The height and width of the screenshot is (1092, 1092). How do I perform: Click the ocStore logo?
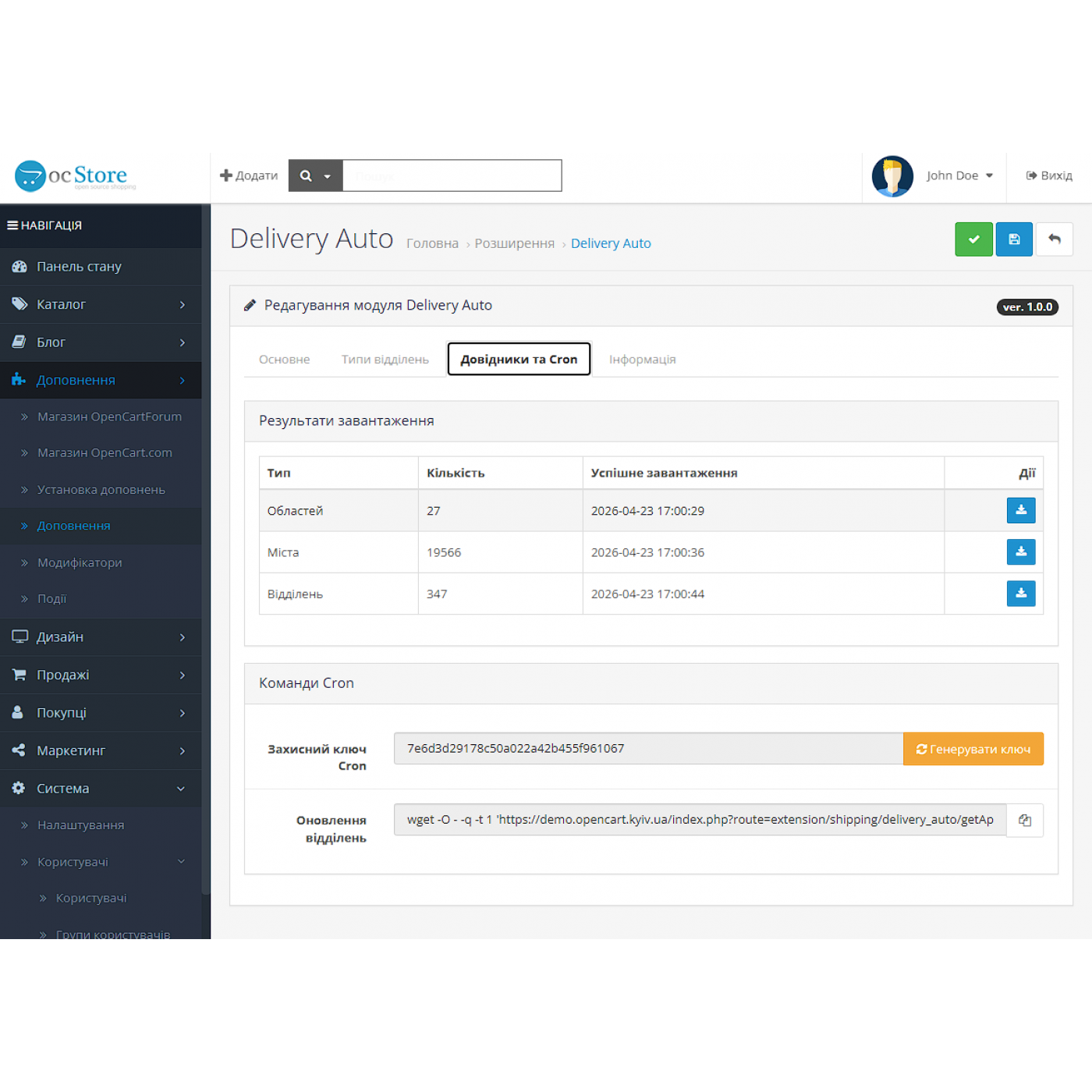point(74,176)
